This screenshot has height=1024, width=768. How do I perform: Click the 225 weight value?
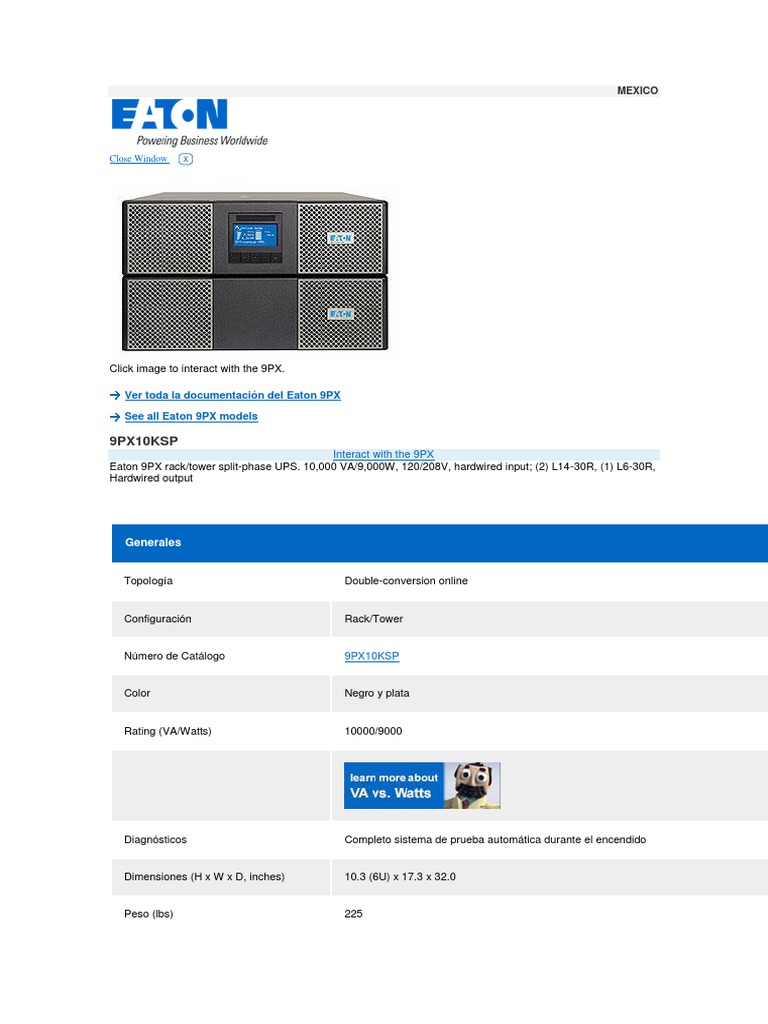[353, 914]
